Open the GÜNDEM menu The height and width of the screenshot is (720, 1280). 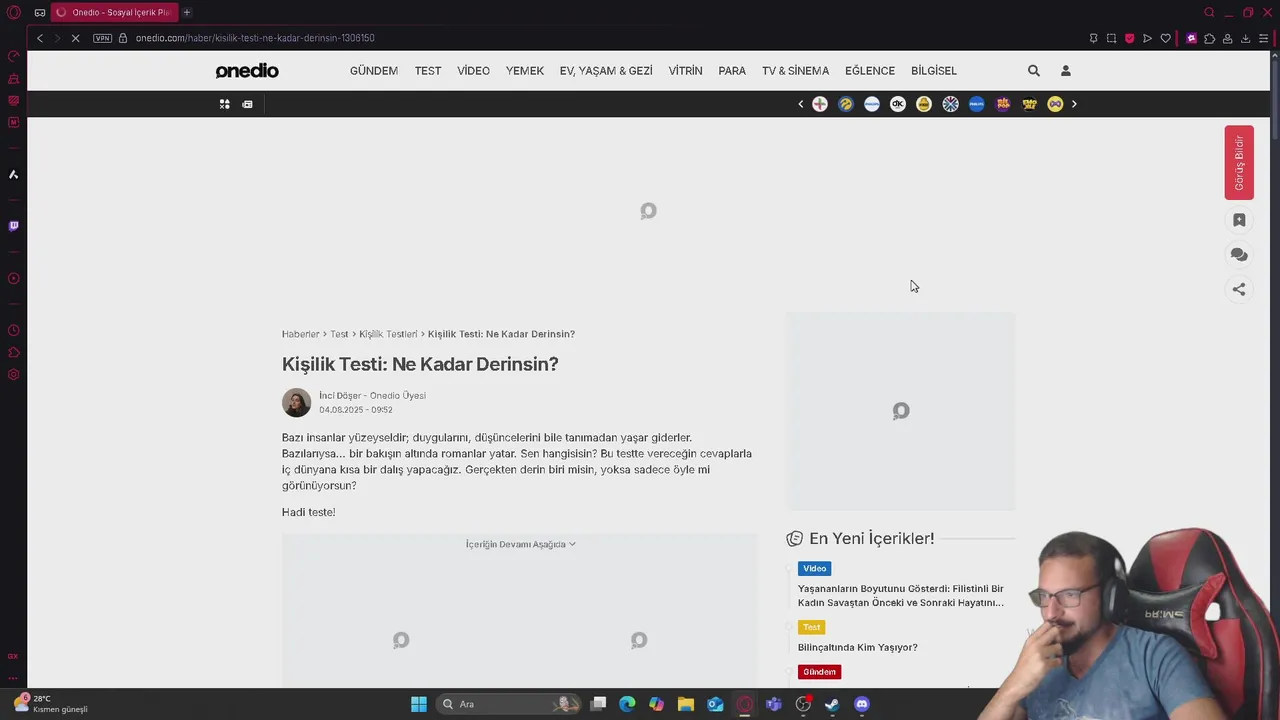point(374,71)
